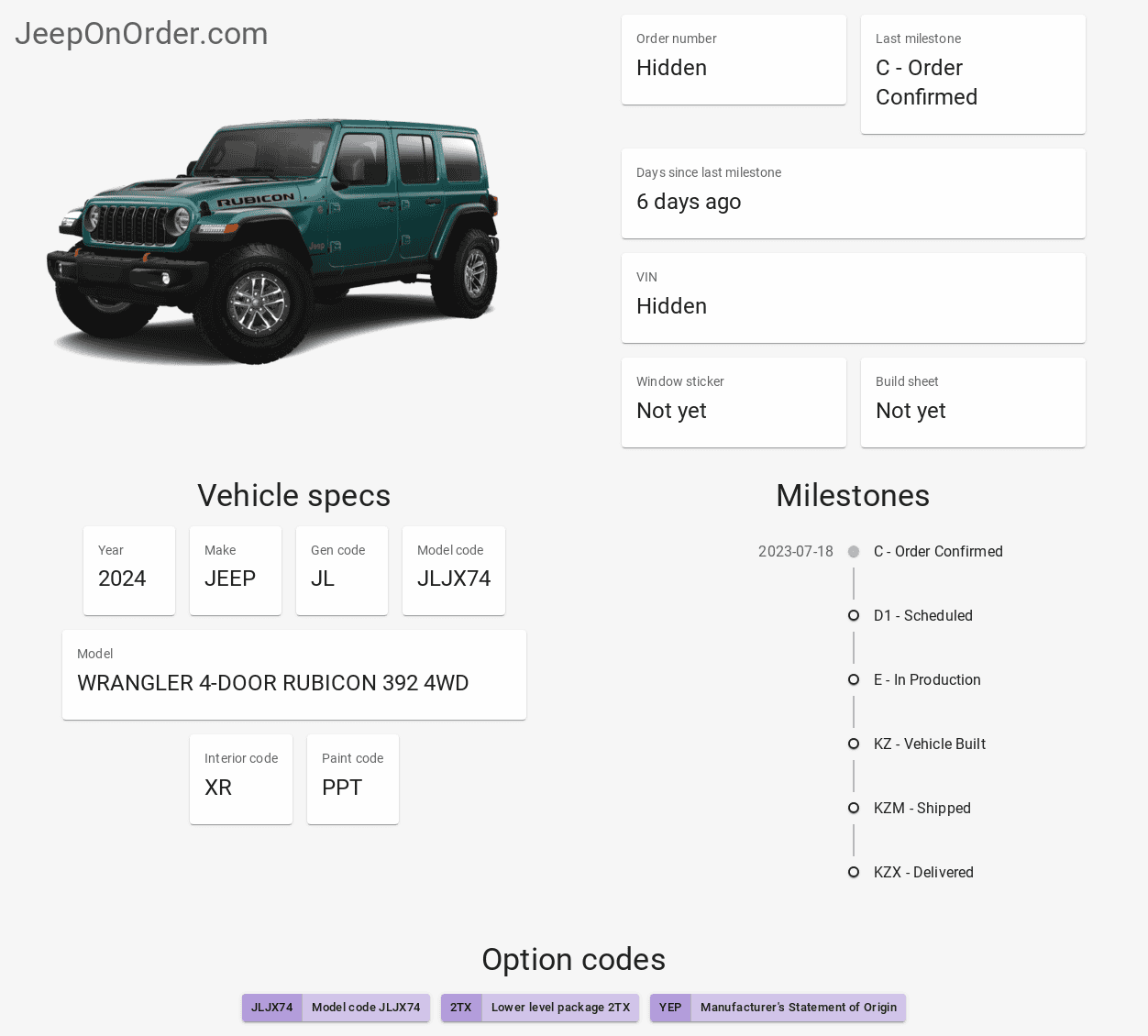Viewport: 1148px width, 1036px height.
Task: Open the Window sticker Not yet card
Action: click(734, 402)
